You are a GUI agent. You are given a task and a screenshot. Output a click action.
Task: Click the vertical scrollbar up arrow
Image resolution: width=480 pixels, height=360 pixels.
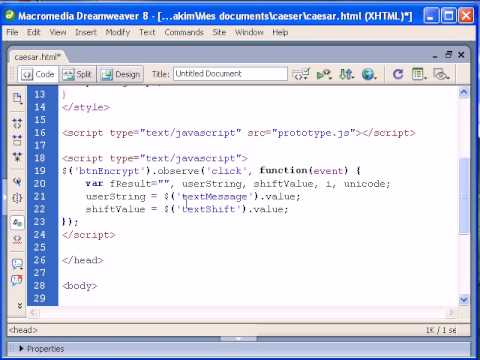click(x=463, y=92)
